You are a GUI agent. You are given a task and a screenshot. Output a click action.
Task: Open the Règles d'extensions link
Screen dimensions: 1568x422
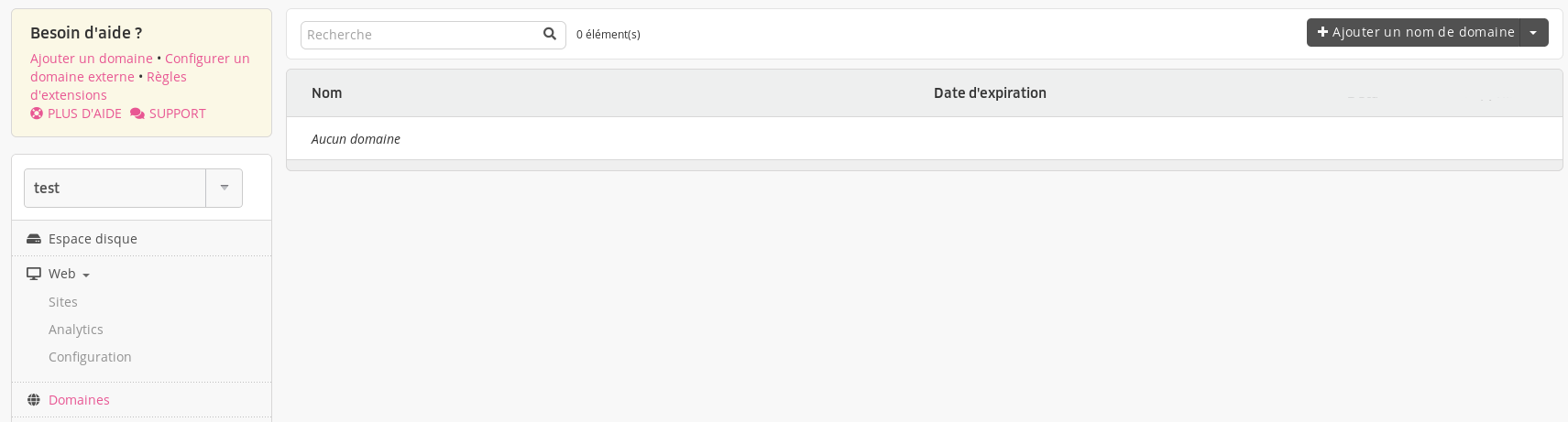pyautogui.click(x=108, y=86)
